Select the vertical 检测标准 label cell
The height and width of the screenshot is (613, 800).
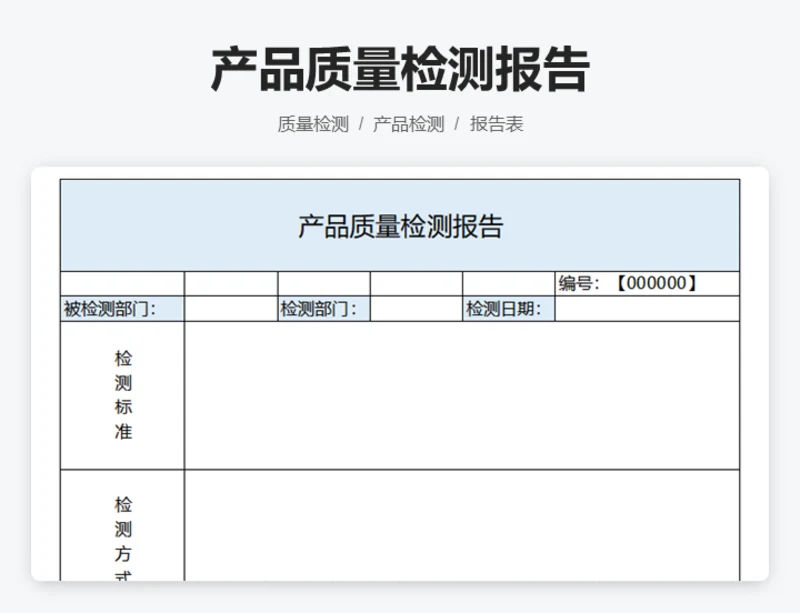click(x=122, y=396)
